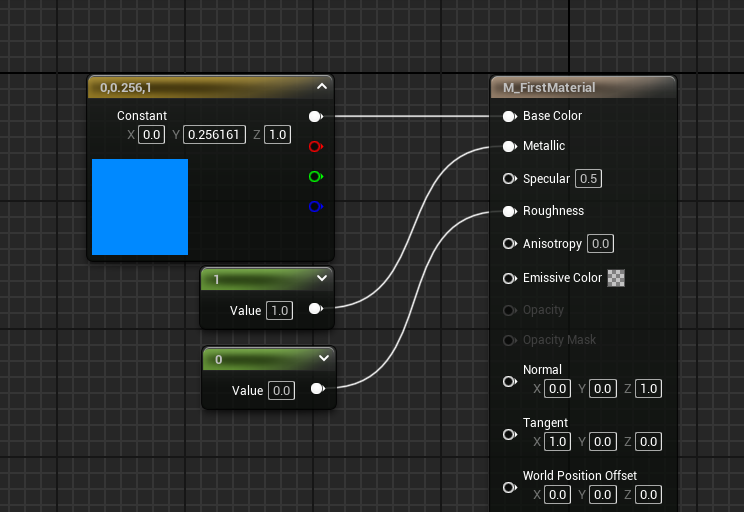Expand the node titled 0
Image resolution: width=744 pixels, height=512 pixels.
click(324, 358)
